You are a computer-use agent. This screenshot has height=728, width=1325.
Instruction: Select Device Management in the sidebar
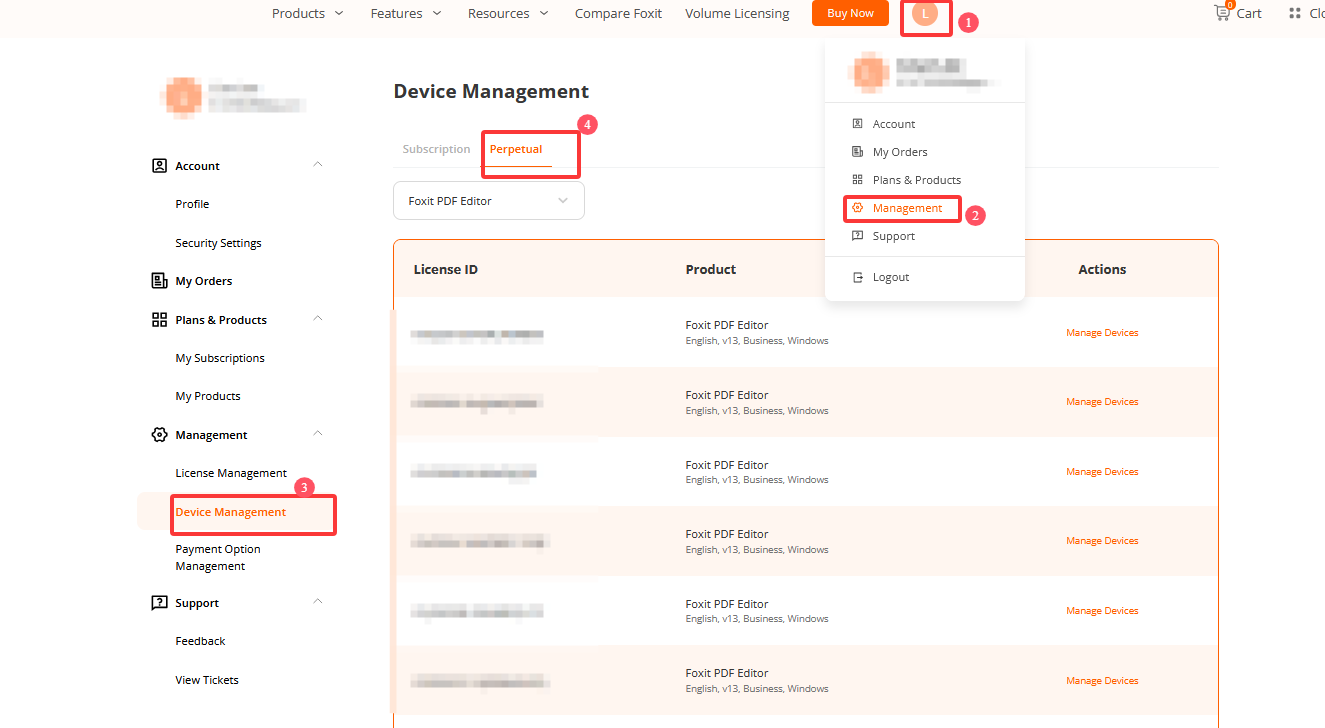click(231, 512)
